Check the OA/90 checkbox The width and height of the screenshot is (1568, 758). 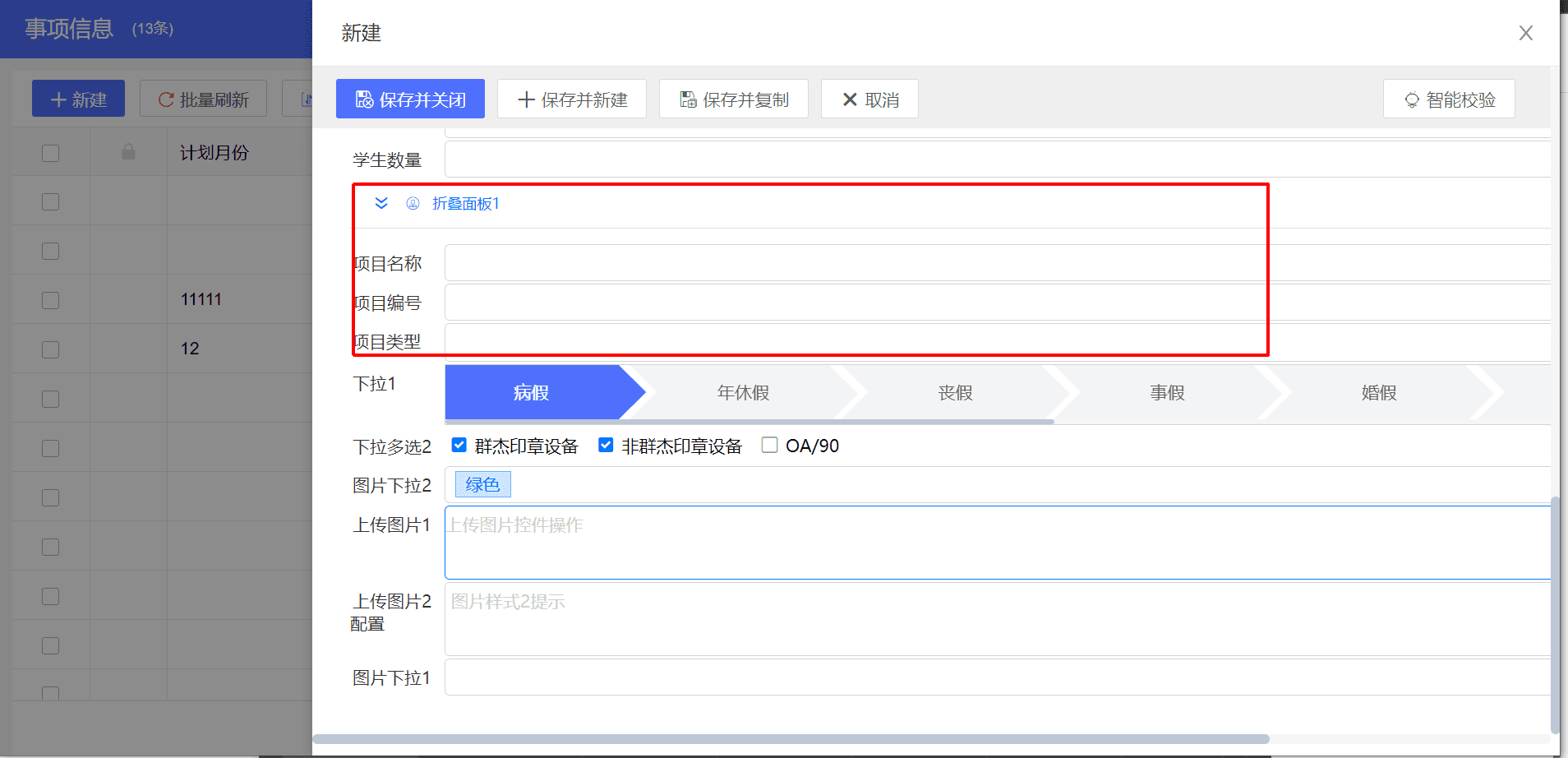point(769,446)
